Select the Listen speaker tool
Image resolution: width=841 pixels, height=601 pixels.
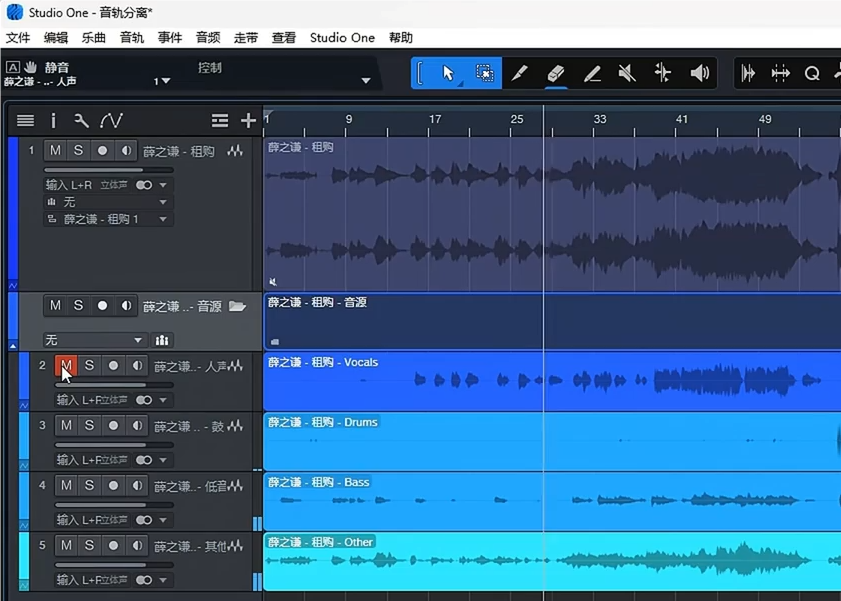pos(700,73)
